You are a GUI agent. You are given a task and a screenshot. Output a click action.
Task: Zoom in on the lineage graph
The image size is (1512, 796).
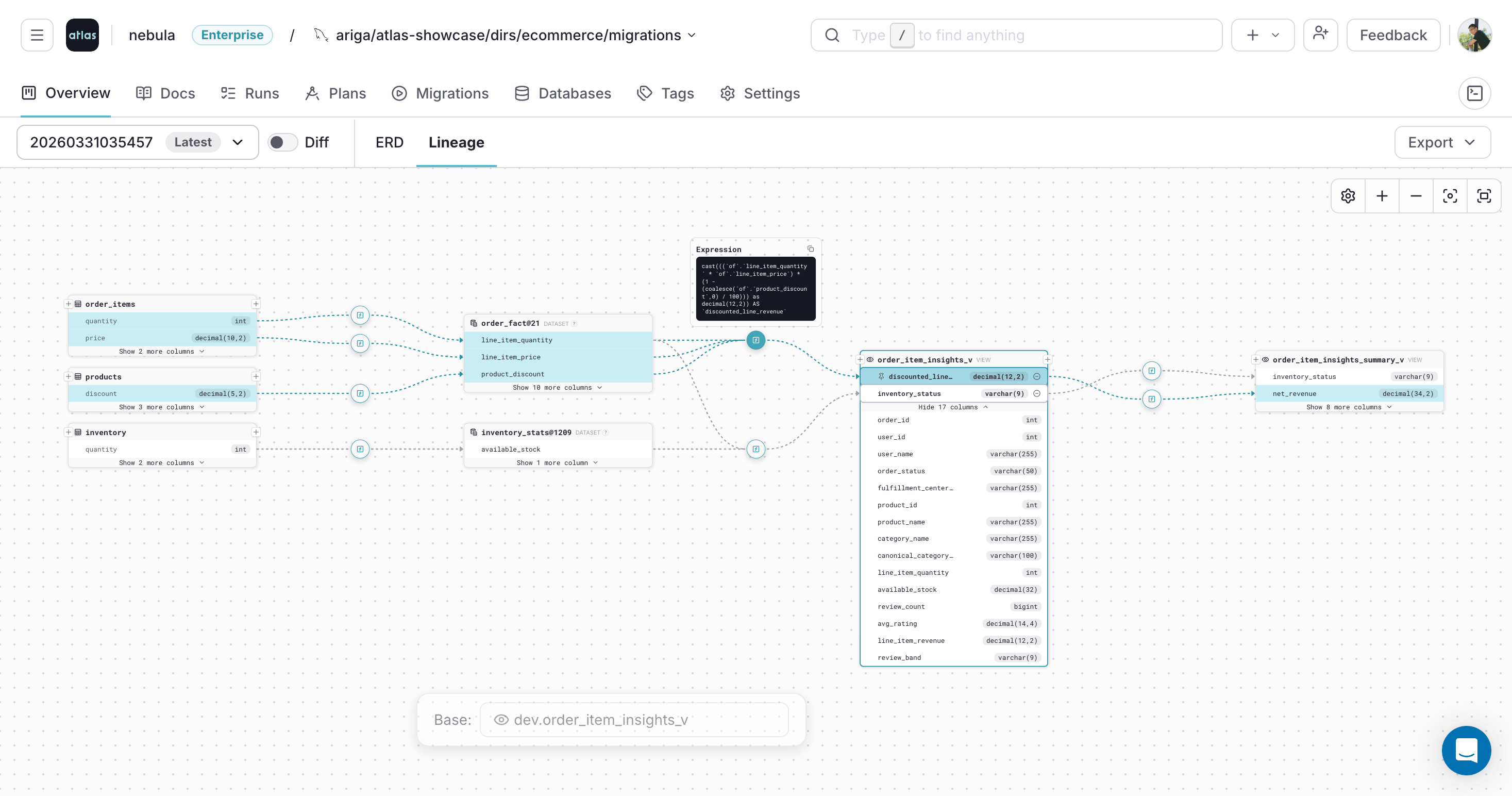[x=1382, y=195]
